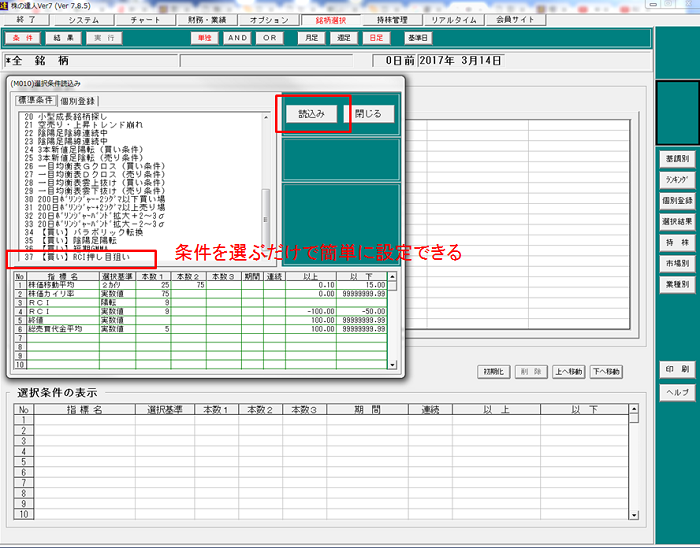The image size is (700, 548).
Task: Switch to the 個別登録 tab in the dialog
Action: click(79, 101)
